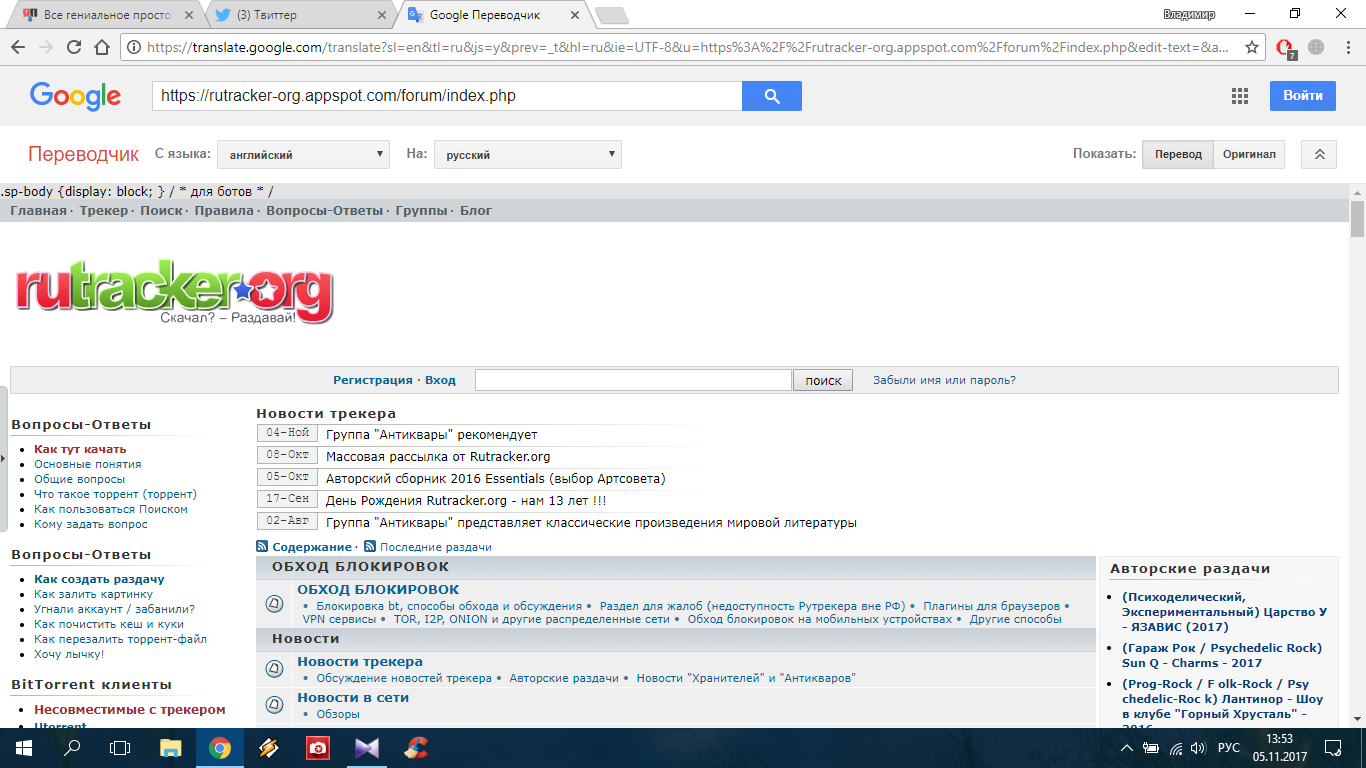This screenshot has width=1366, height=768.
Task: Open Правила in the rutracker menu
Action: pyautogui.click(x=224, y=211)
